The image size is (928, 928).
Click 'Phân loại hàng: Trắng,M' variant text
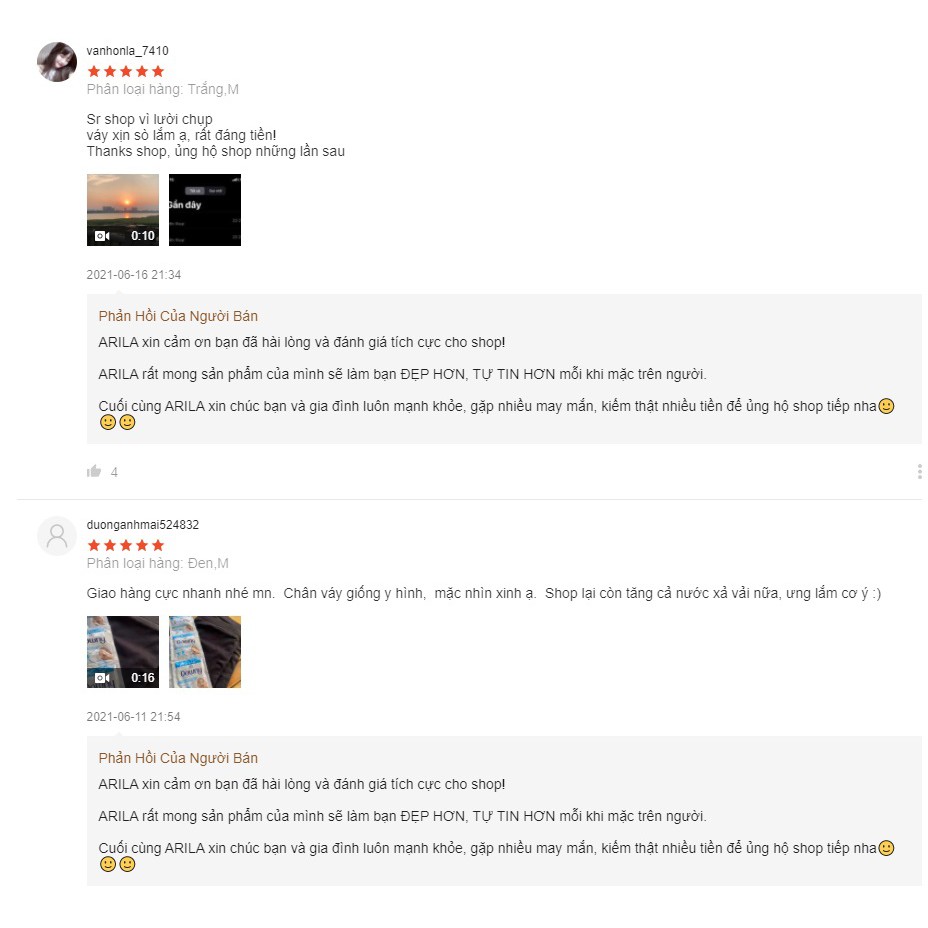tap(163, 89)
